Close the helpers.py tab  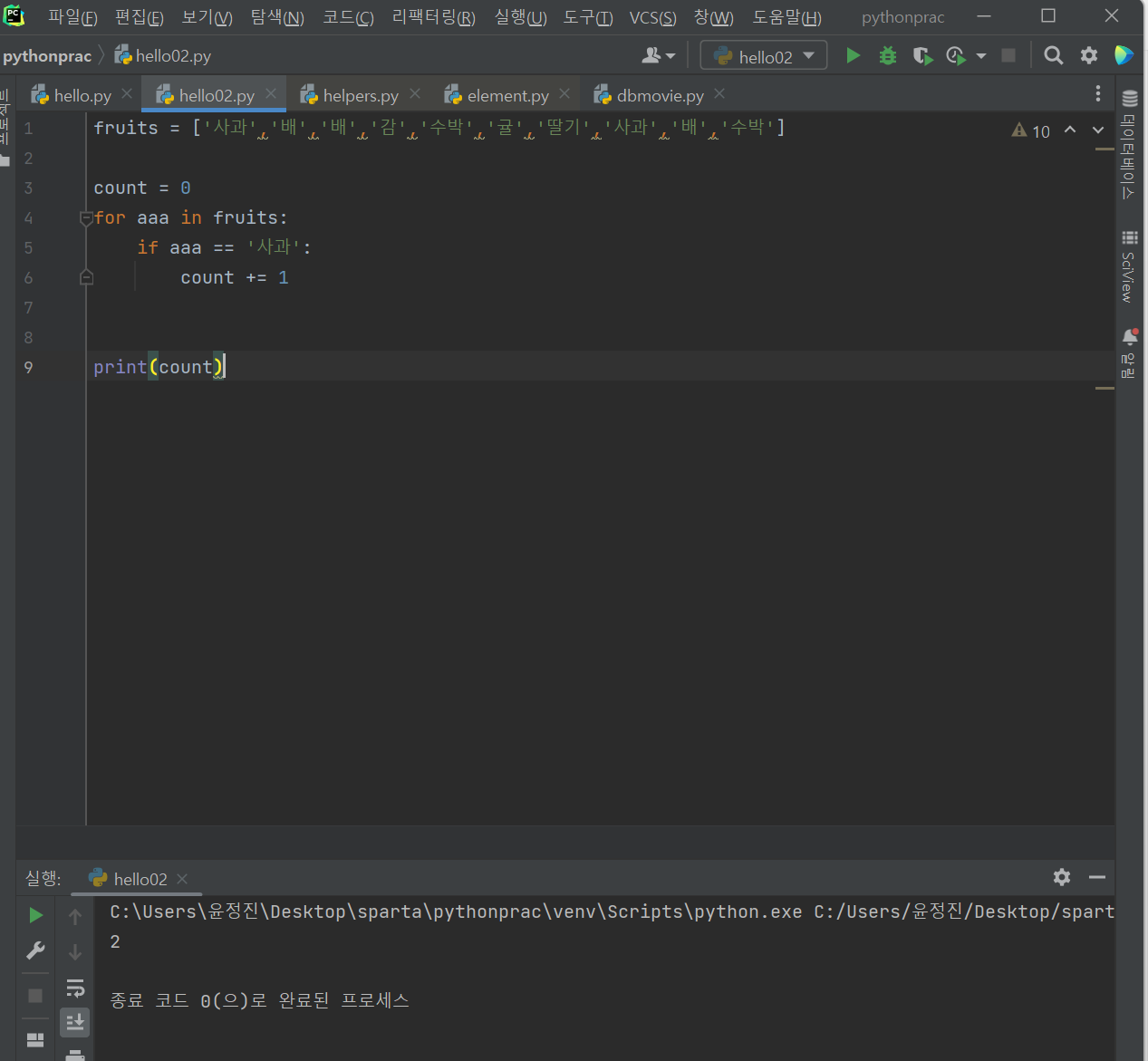[415, 93]
